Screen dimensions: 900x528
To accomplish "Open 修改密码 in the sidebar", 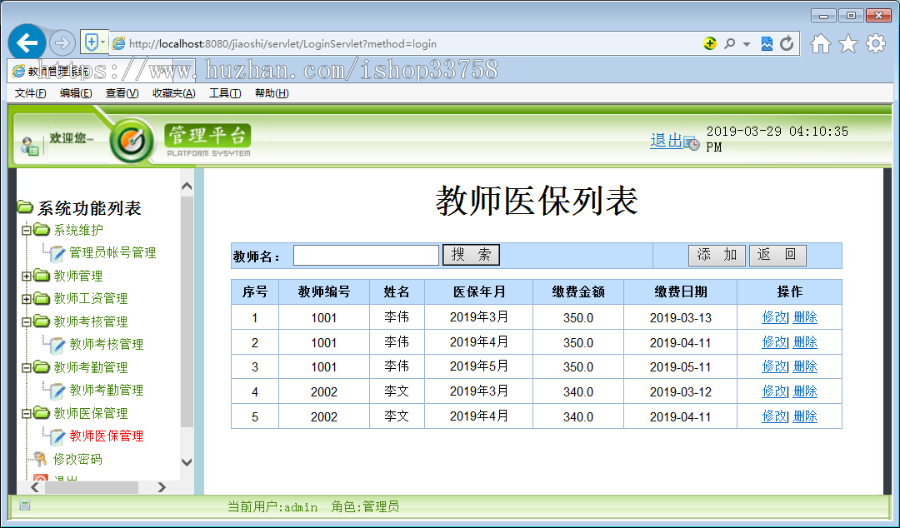I will [77, 459].
